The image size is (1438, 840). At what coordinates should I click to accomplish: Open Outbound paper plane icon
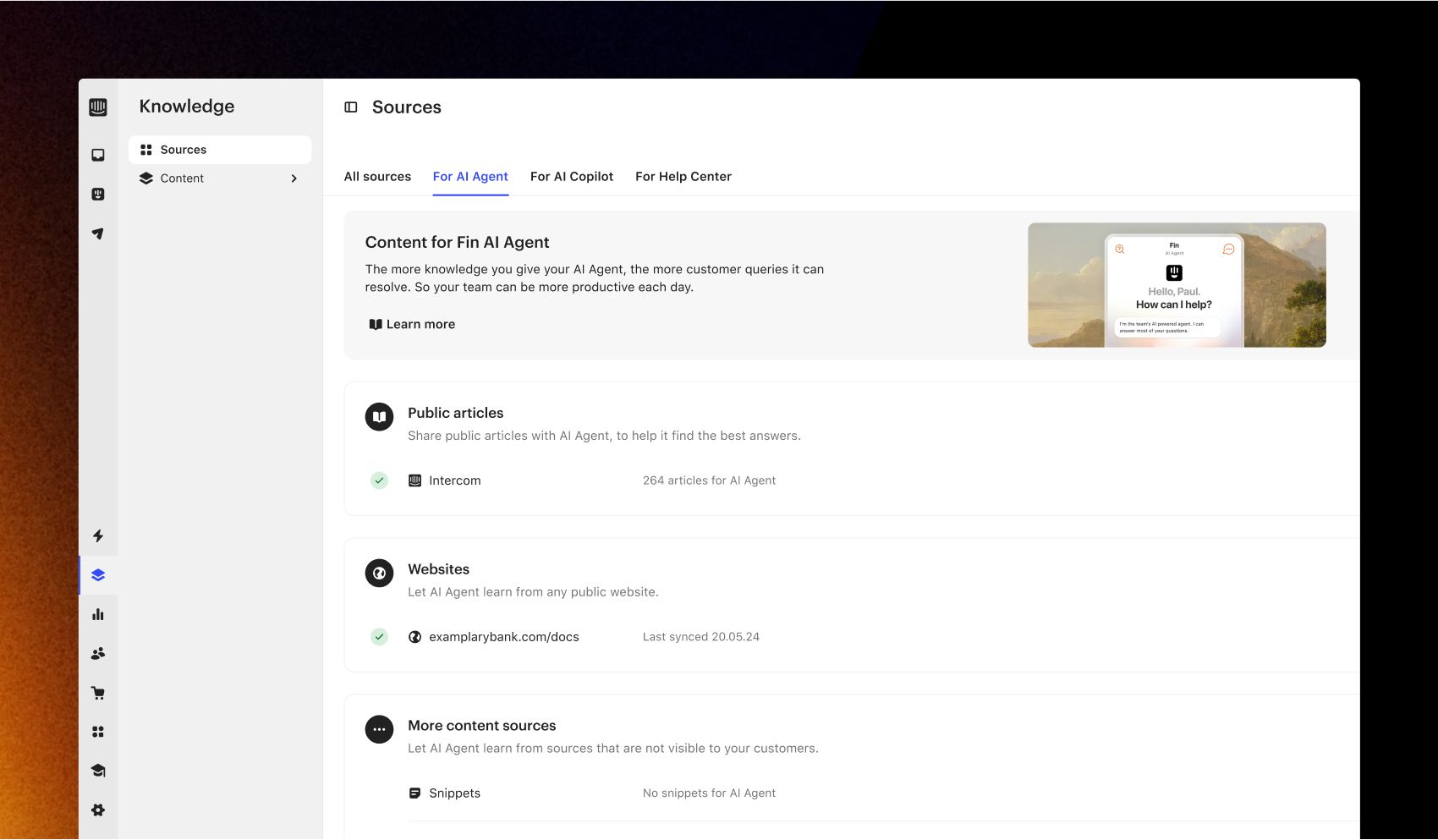(x=98, y=233)
